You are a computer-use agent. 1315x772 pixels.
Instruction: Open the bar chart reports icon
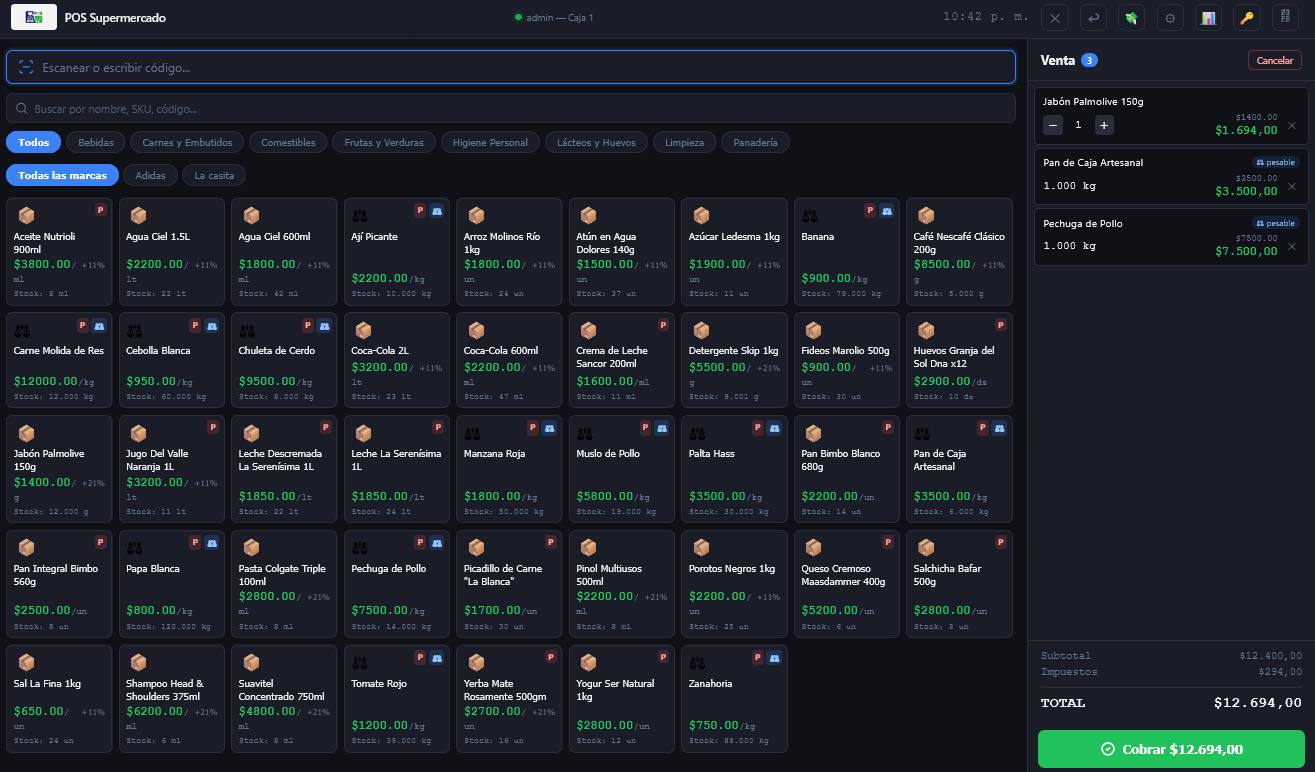tap(1208, 18)
